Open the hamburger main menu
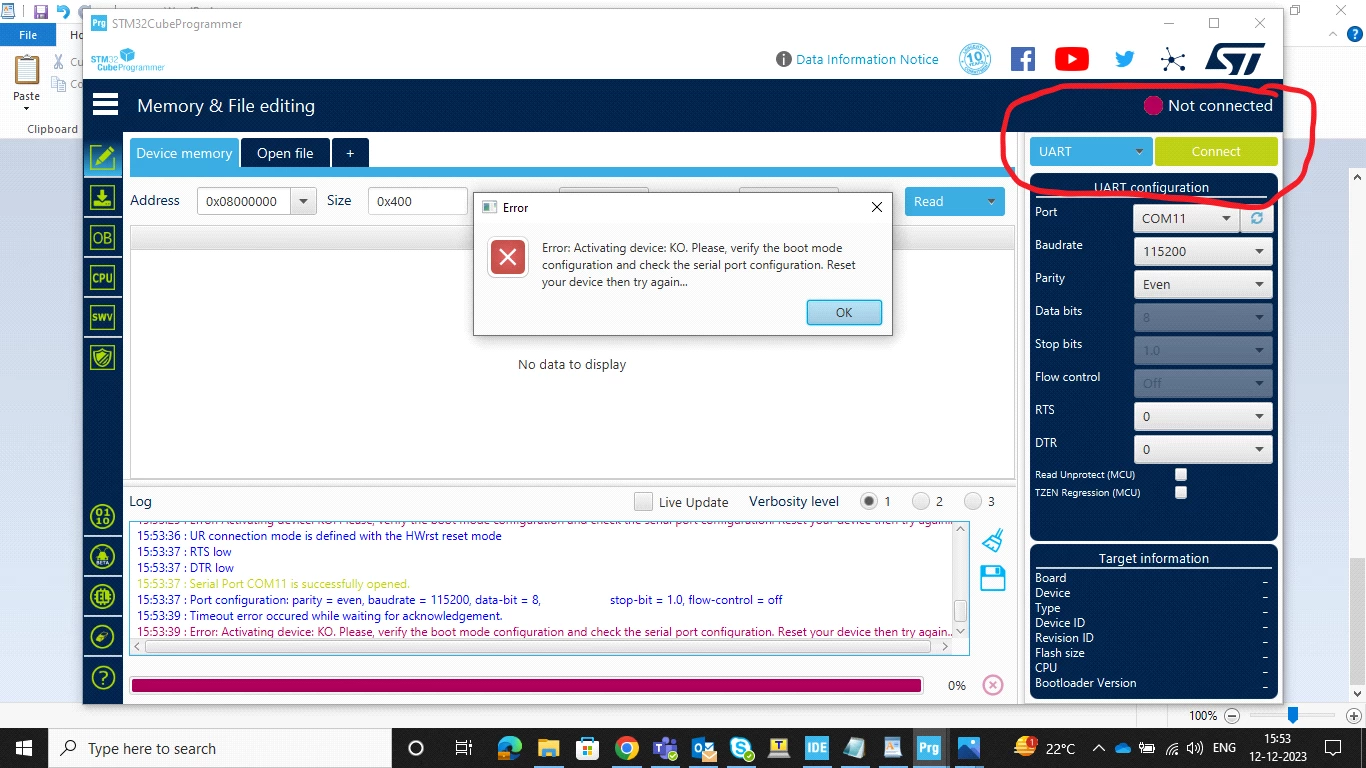 (x=105, y=105)
